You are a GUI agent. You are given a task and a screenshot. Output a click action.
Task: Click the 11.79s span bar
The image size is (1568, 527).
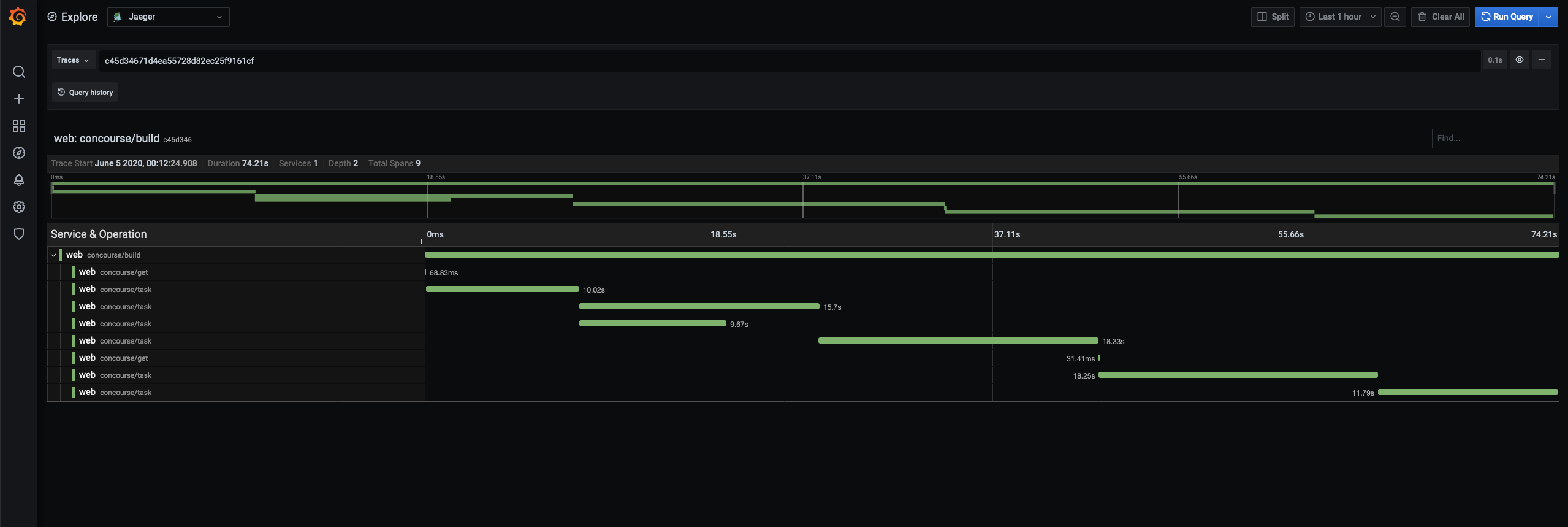tap(1468, 392)
